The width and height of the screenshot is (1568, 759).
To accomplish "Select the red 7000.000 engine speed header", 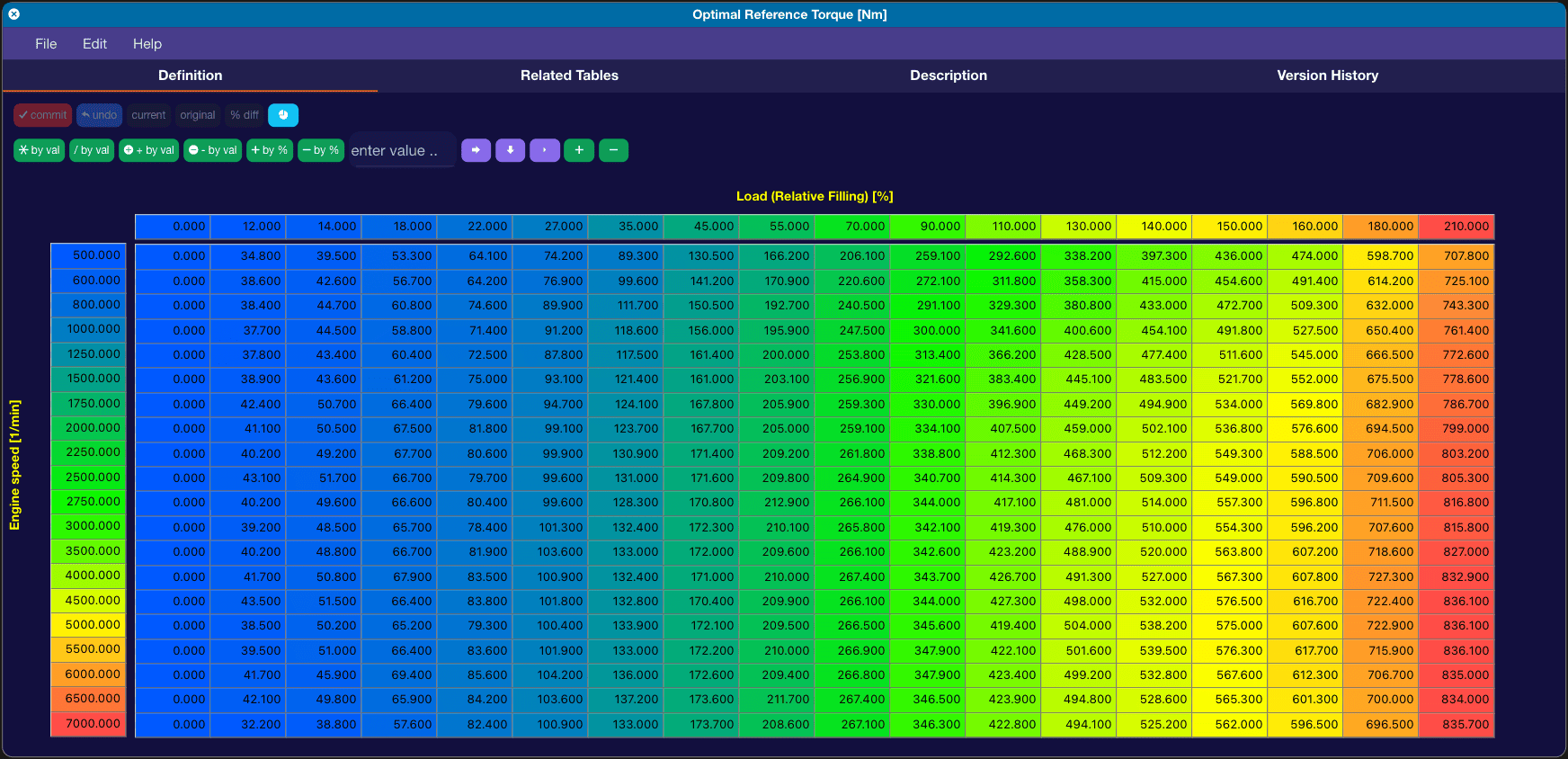I will (88, 724).
